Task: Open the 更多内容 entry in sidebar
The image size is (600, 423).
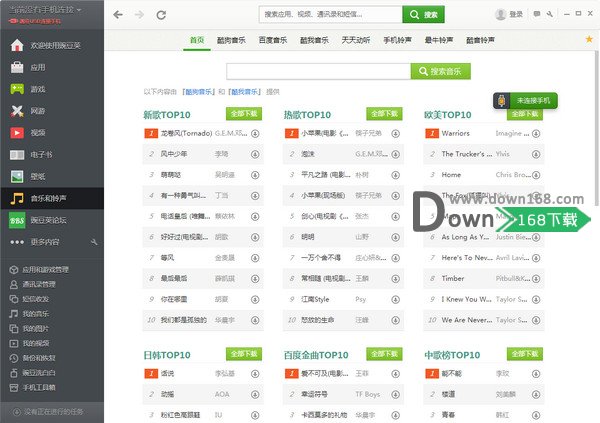Action: pos(45,242)
